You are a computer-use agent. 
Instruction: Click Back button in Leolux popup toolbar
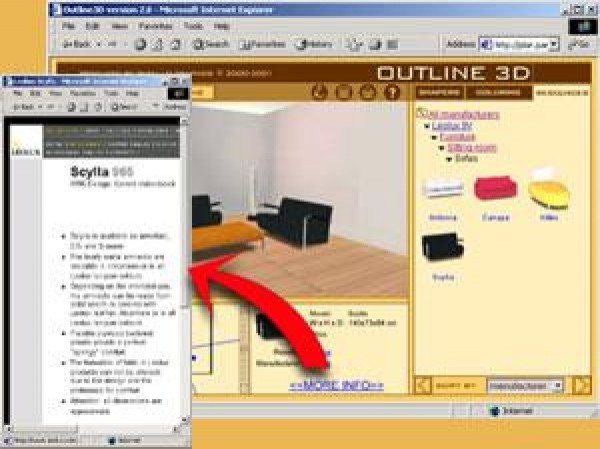pyautogui.click(x=24, y=107)
